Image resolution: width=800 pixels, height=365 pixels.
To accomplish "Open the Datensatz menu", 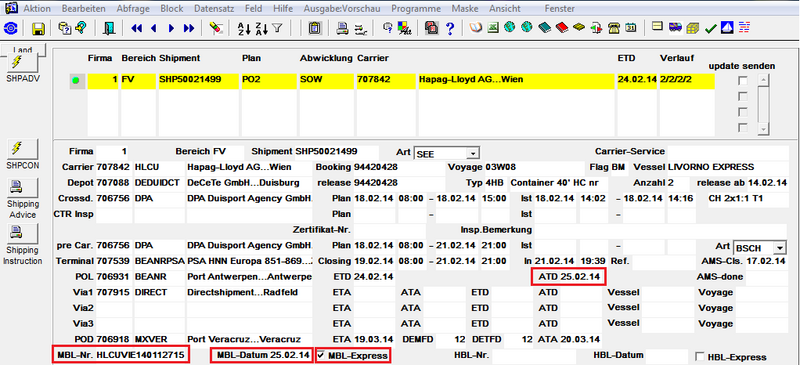I will [x=214, y=9].
